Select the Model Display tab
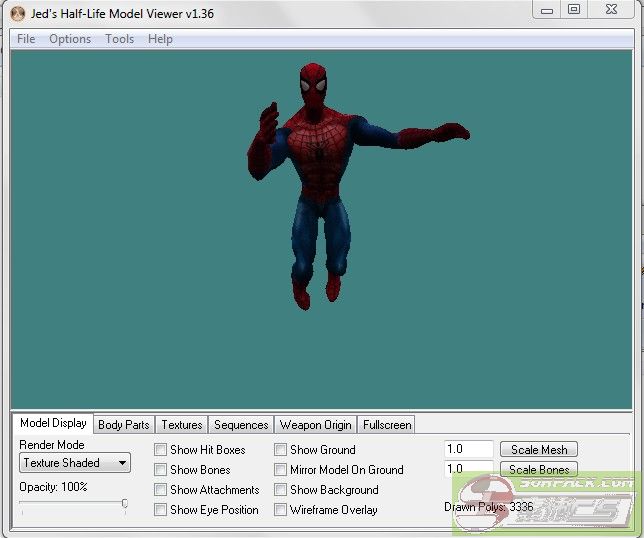 click(x=53, y=423)
